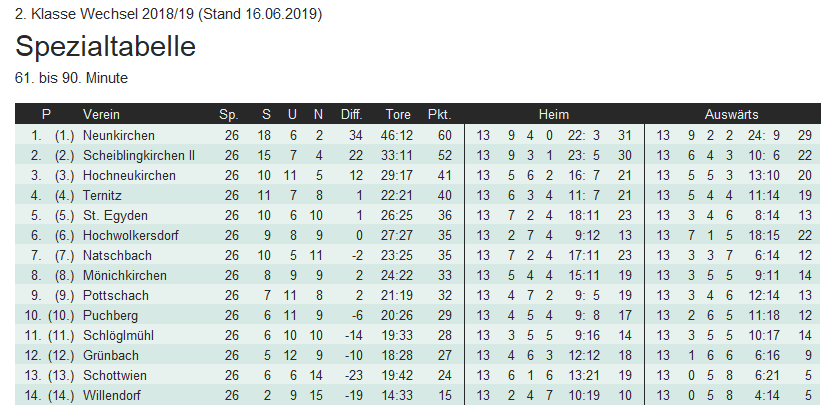Click the Neunkirchen team name
The width and height of the screenshot is (835, 412).
[x=119, y=135]
